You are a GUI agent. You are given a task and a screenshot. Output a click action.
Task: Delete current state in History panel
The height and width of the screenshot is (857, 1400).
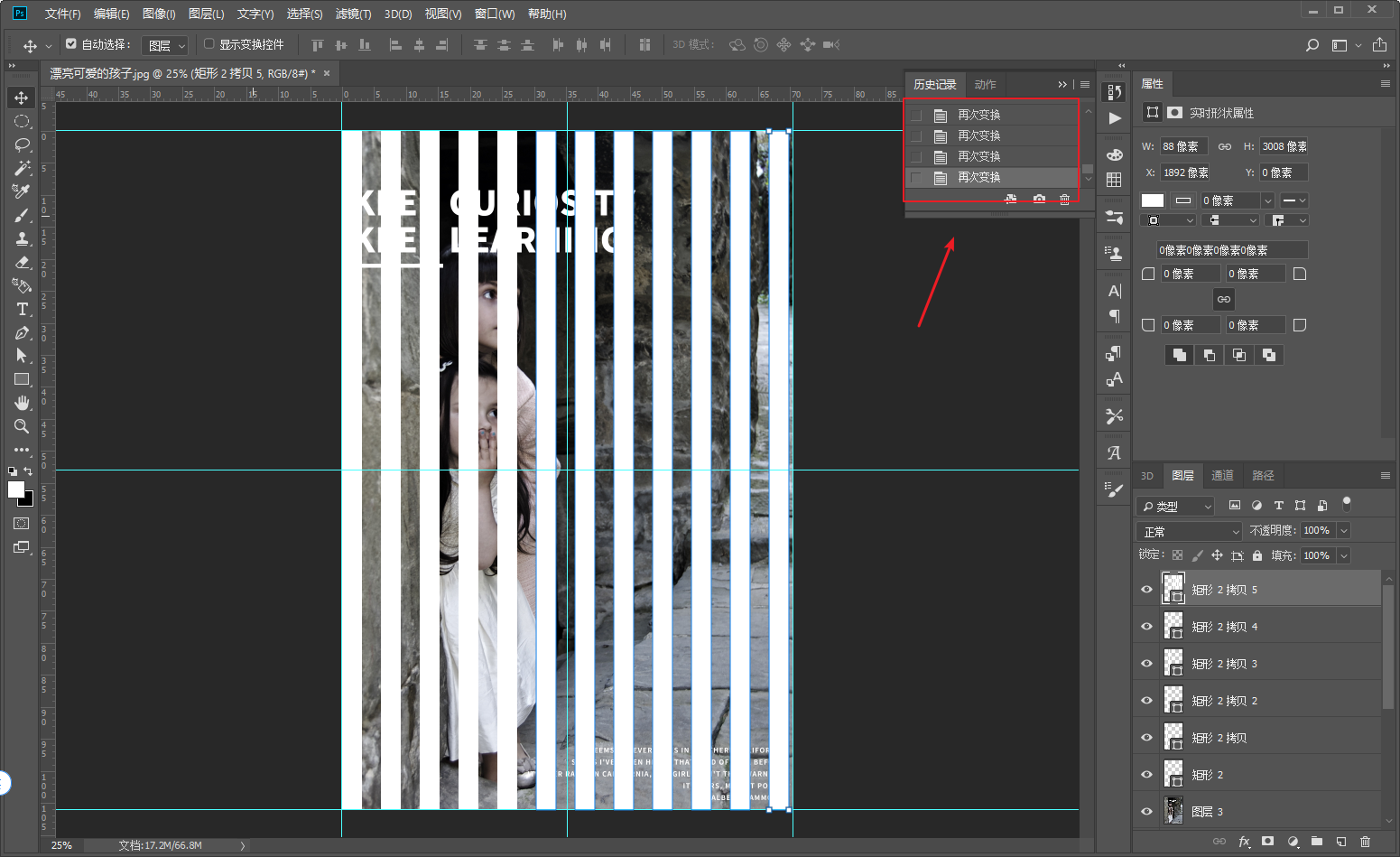pos(1064,199)
